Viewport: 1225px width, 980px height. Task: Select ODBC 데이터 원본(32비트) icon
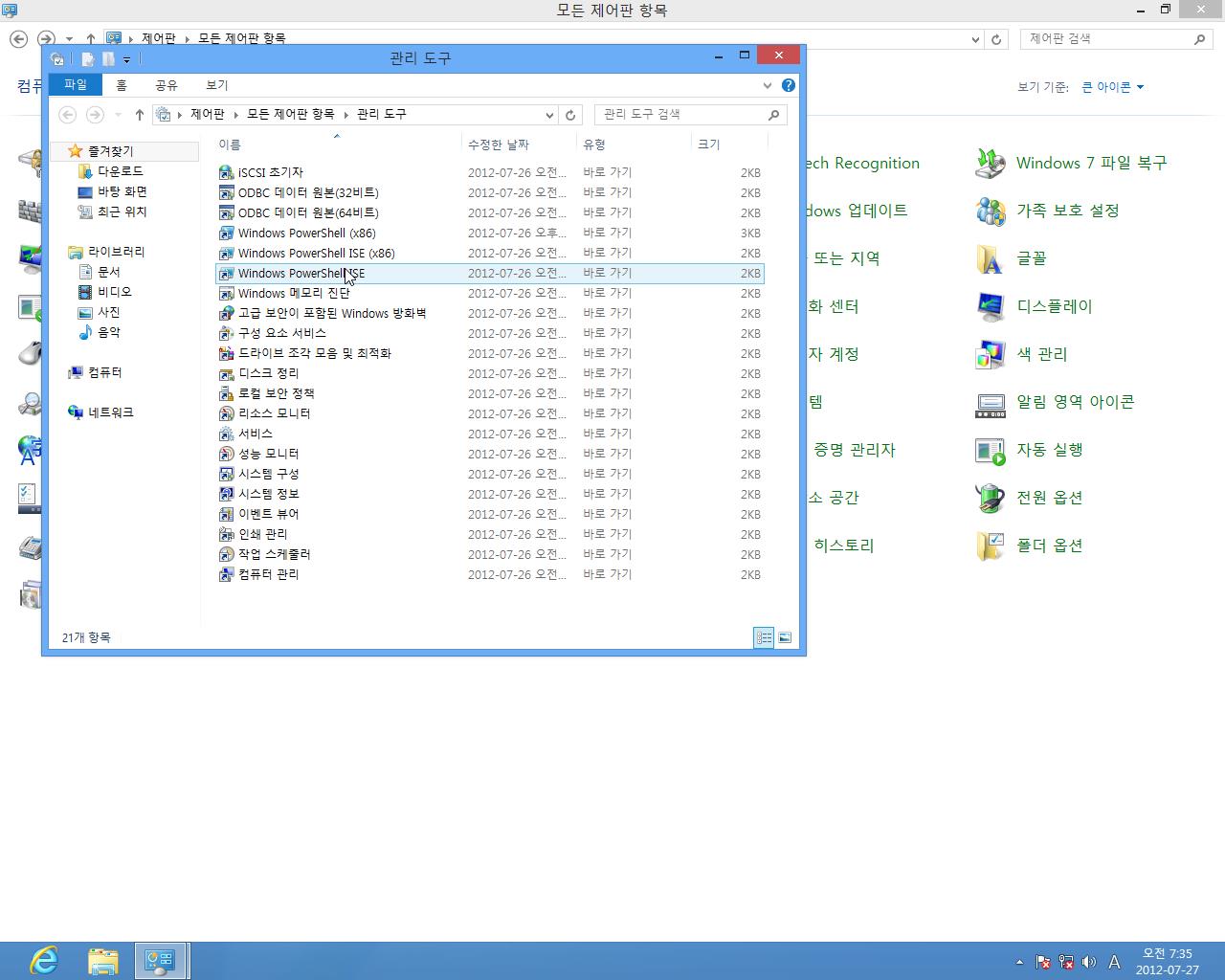pyautogui.click(x=226, y=192)
